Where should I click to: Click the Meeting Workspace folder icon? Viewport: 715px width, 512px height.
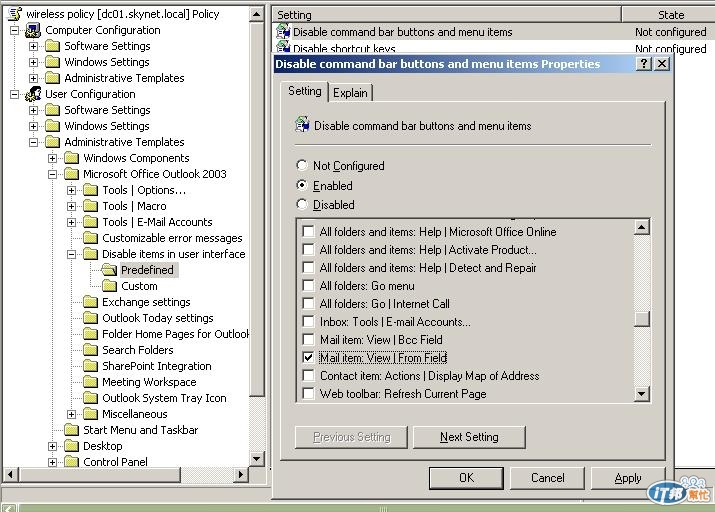(90, 382)
